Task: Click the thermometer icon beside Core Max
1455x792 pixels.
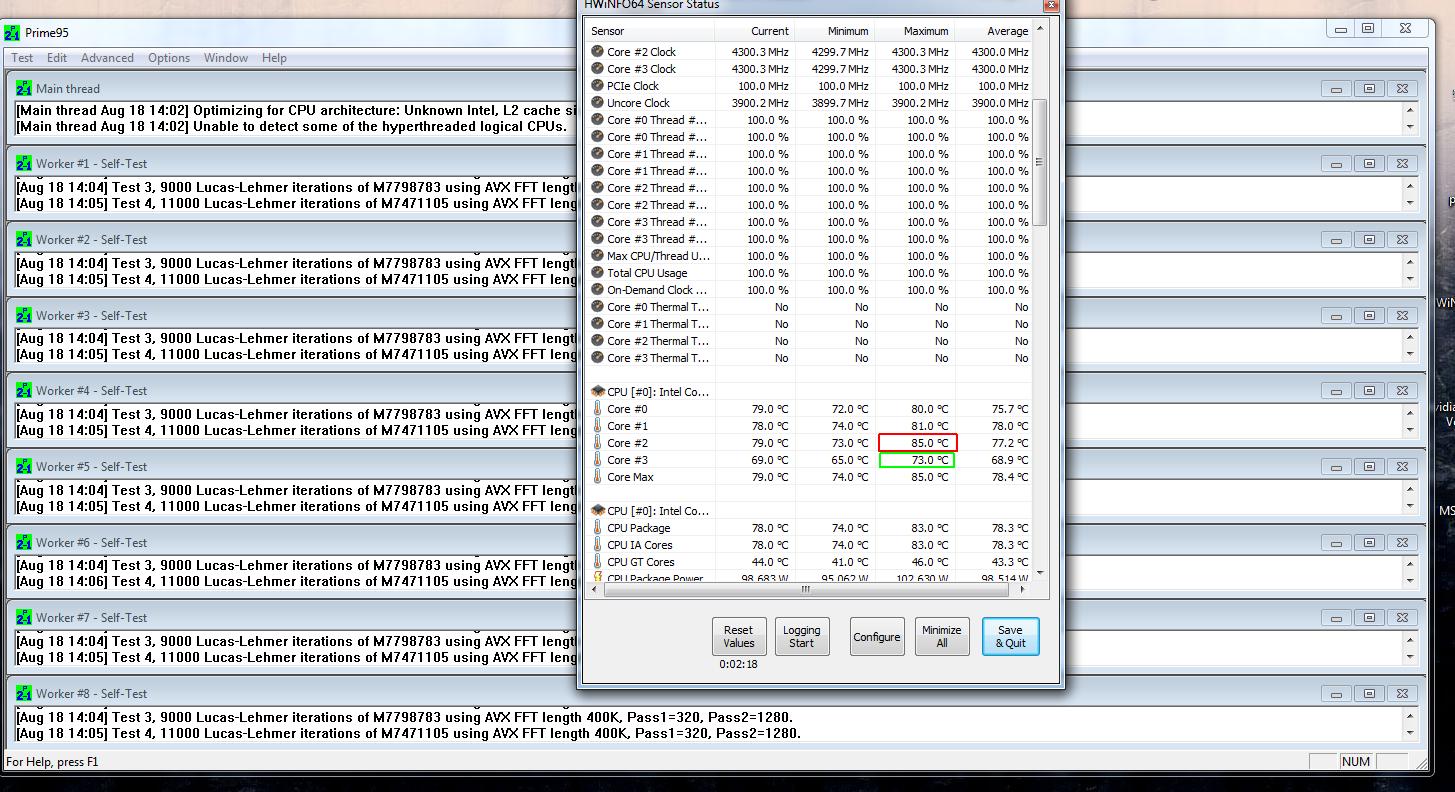Action: pyautogui.click(x=597, y=477)
